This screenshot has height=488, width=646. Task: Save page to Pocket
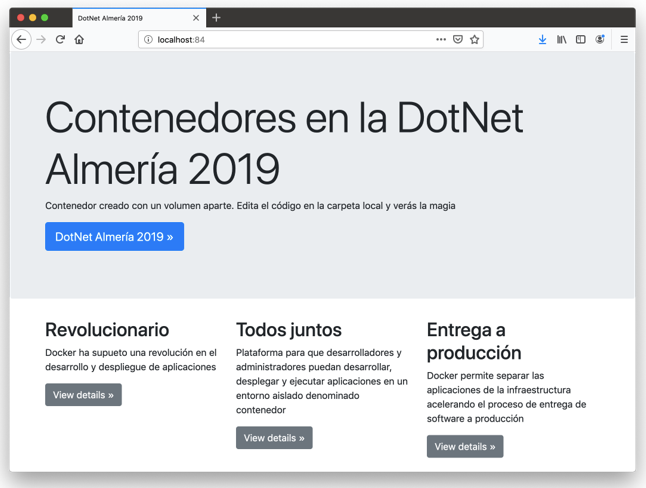coord(458,40)
